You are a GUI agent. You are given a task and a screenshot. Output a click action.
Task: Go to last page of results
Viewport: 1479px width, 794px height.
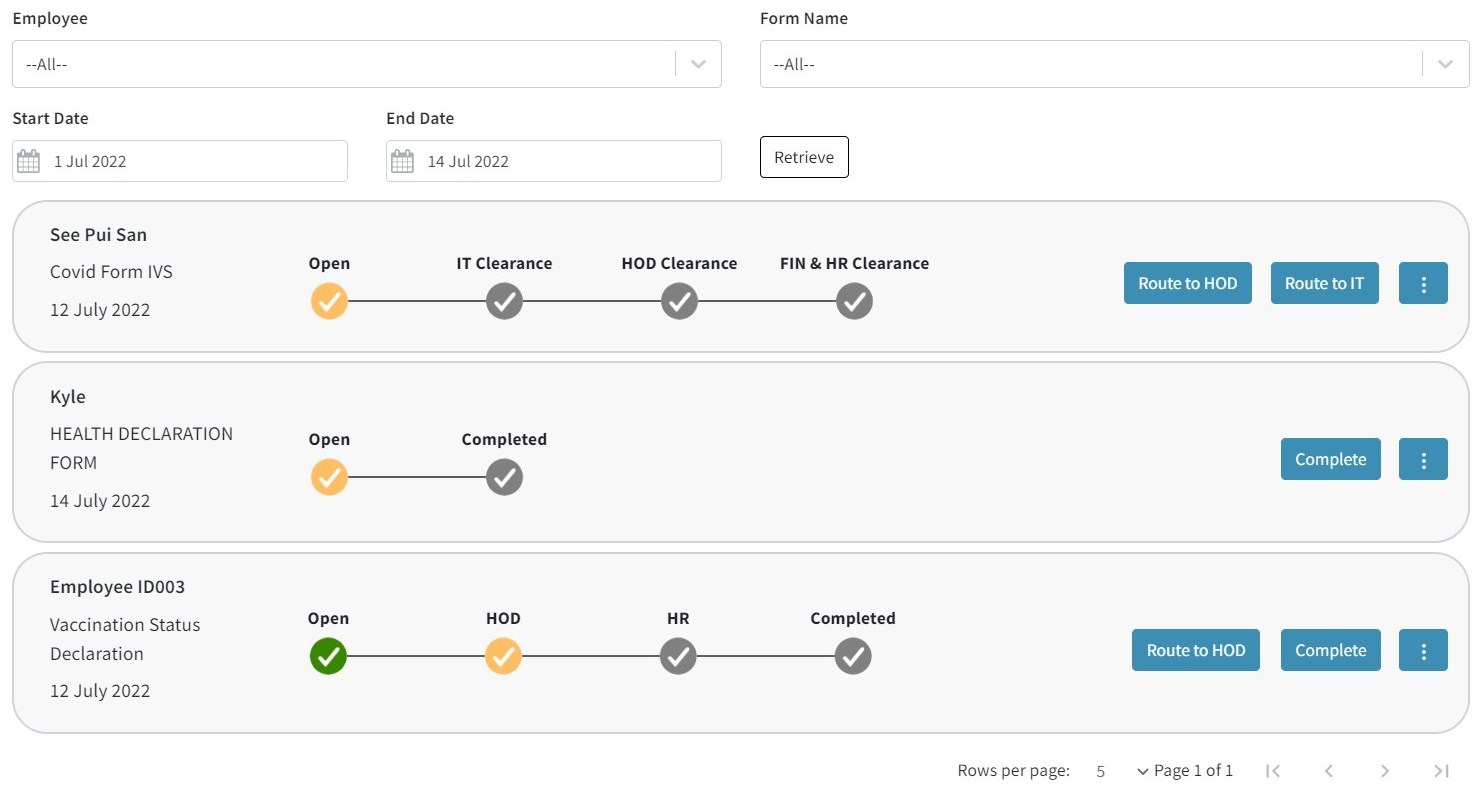click(1441, 770)
